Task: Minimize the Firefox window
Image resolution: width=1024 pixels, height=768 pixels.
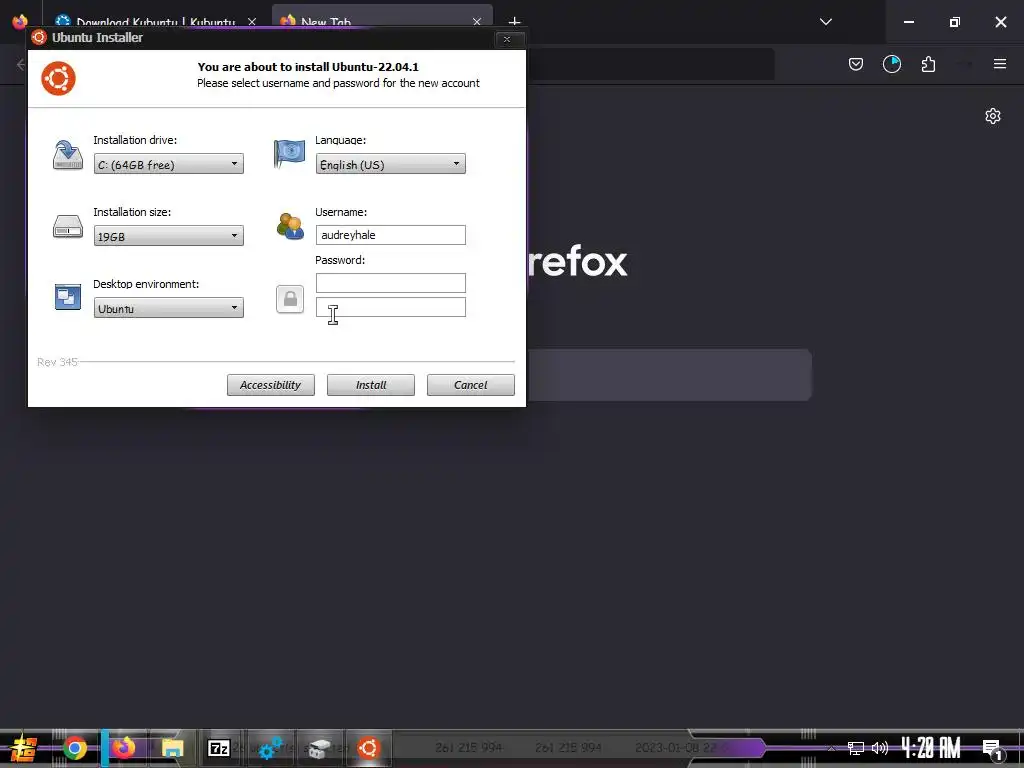Action: (908, 22)
